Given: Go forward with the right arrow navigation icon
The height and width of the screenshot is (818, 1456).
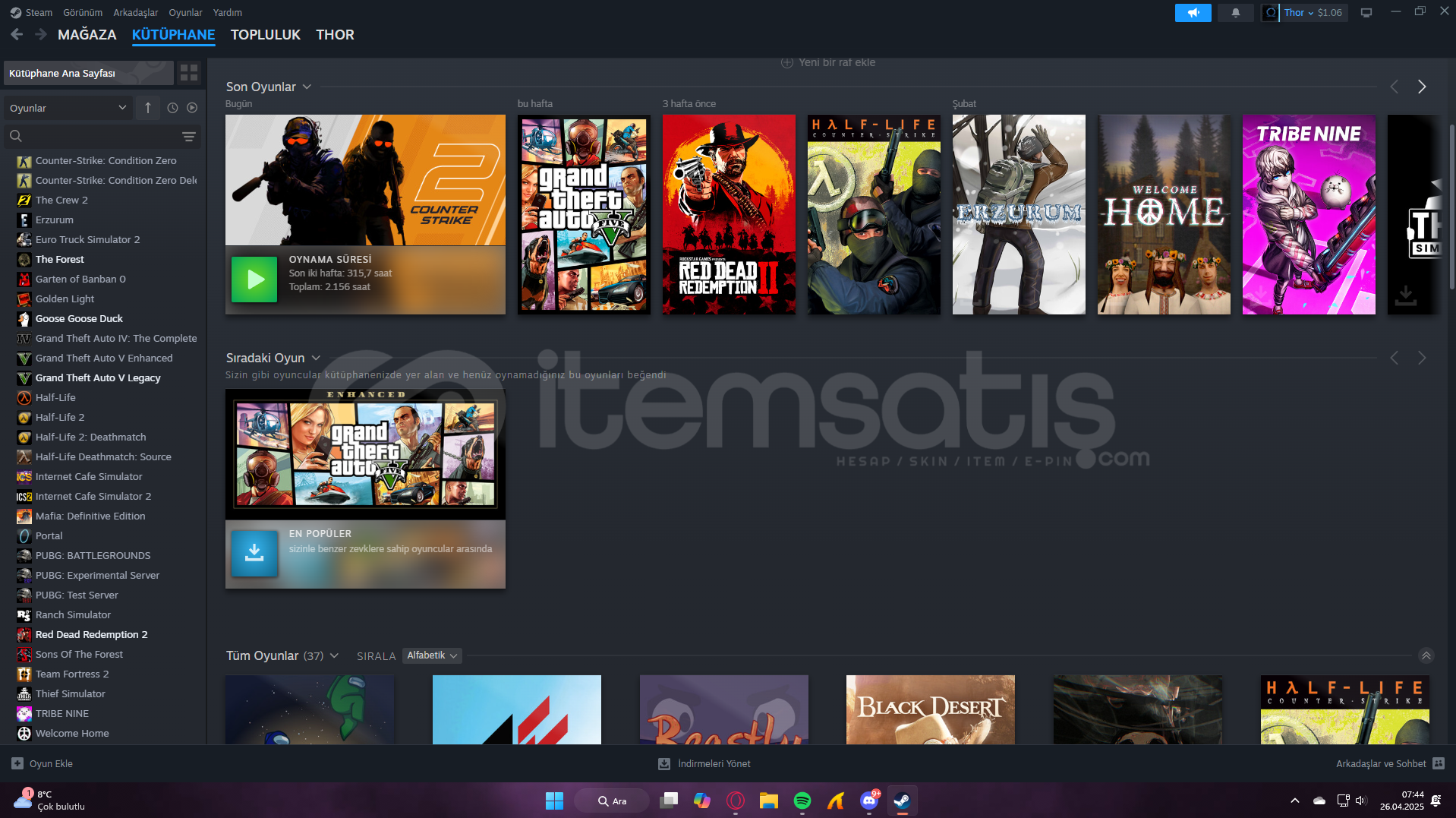Looking at the screenshot, I should [x=41, y=34].
